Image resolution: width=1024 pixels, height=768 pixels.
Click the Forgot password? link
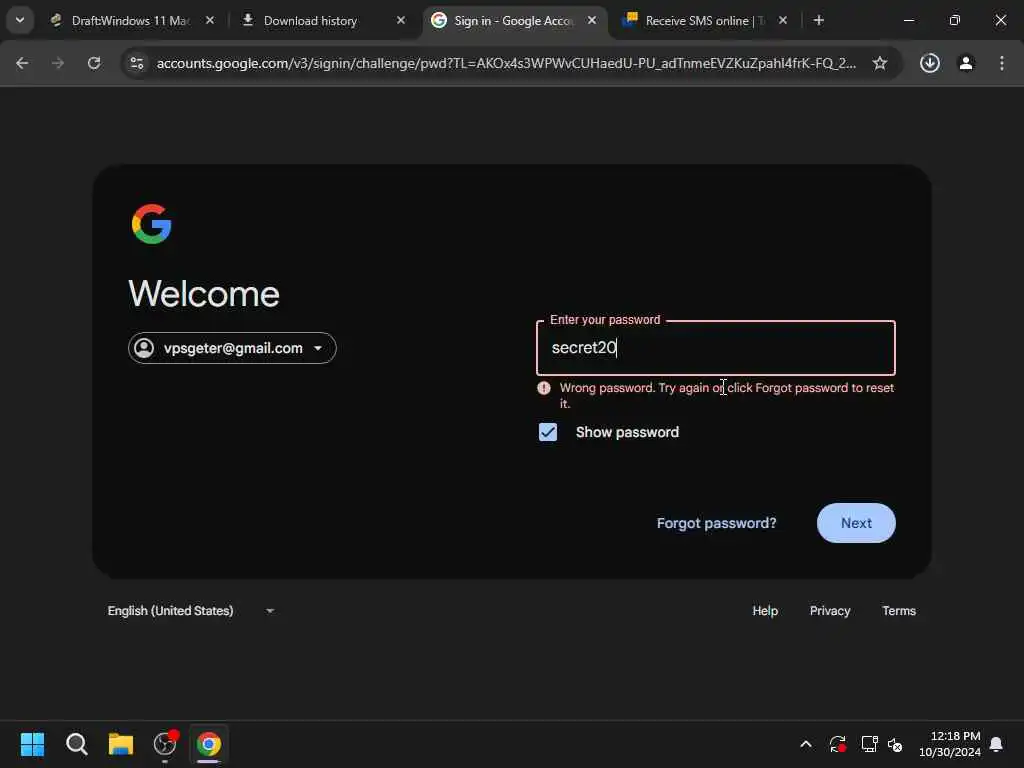[716, 523]
